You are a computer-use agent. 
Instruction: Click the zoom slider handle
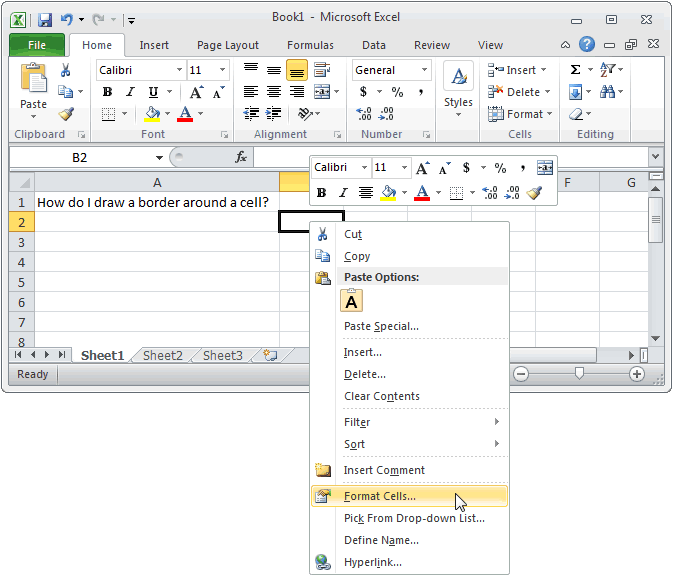pos(579,374)
